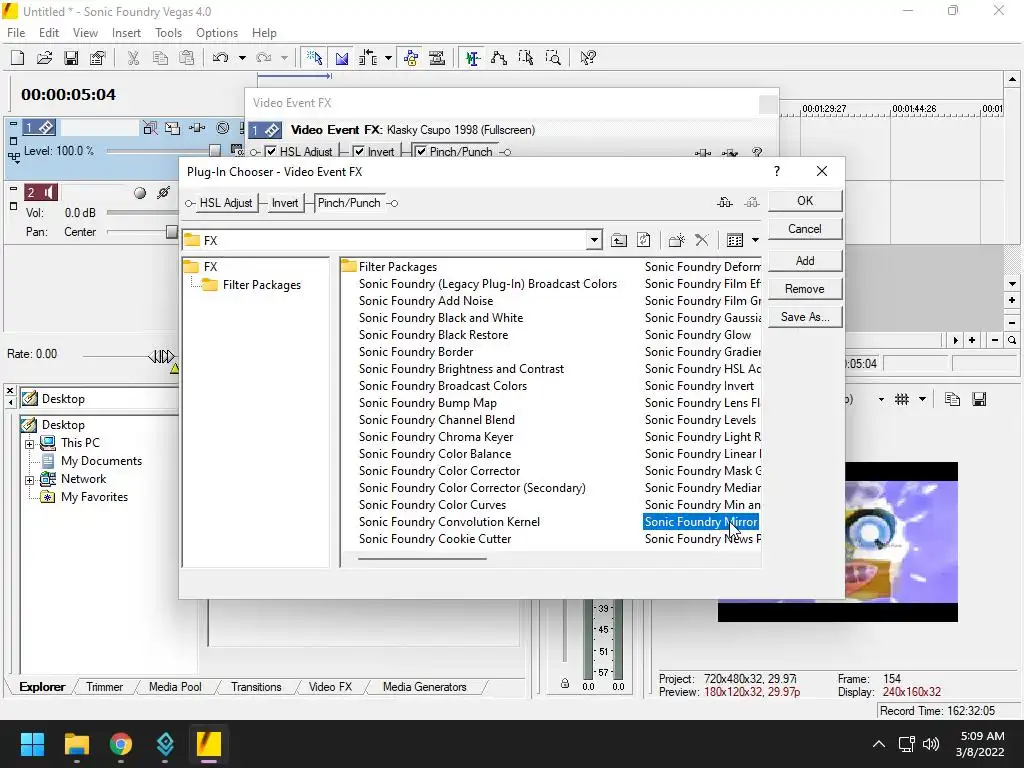The image size is (1024, 768).
Task: Select the Envelope Edit tool
Action: tap(500, 58)
